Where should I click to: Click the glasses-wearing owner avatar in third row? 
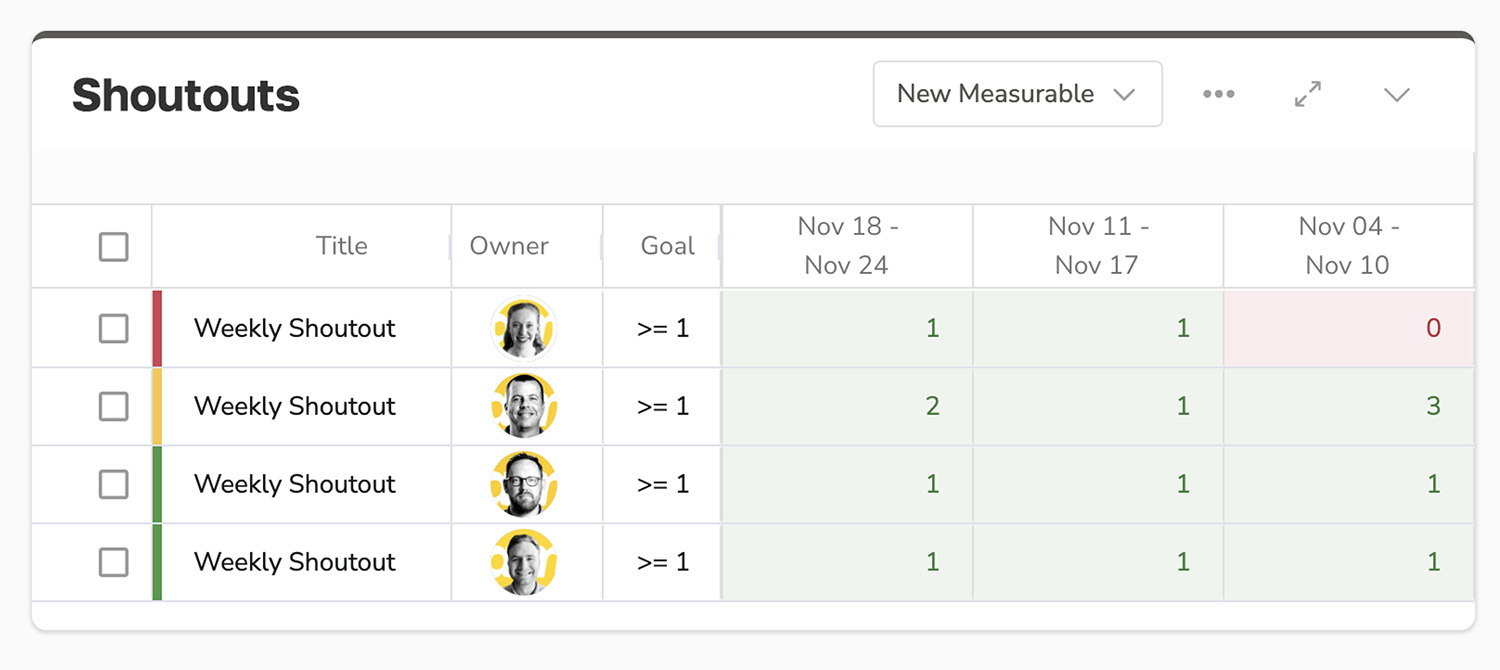524,484
